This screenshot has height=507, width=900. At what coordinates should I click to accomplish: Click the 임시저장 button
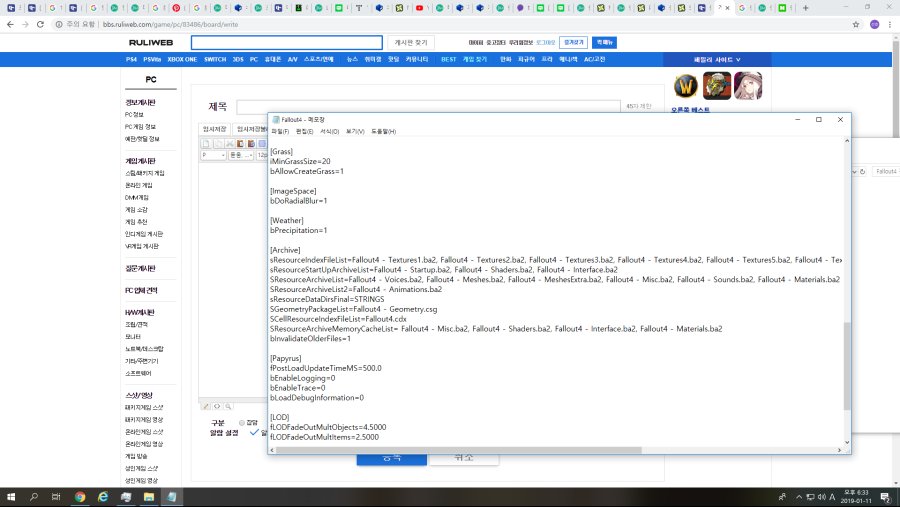[215, 129]
